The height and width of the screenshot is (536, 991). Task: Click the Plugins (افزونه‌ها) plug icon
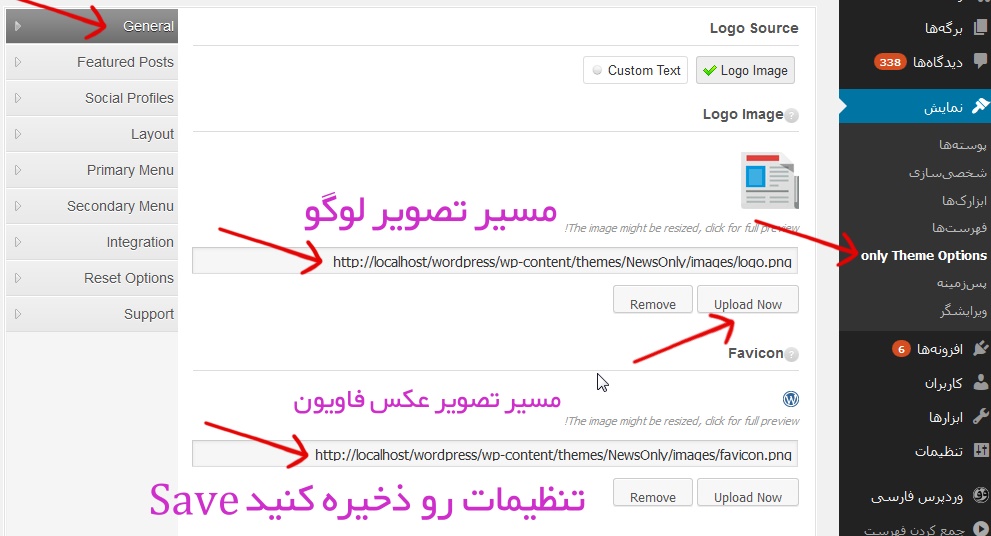click(980, 348)
